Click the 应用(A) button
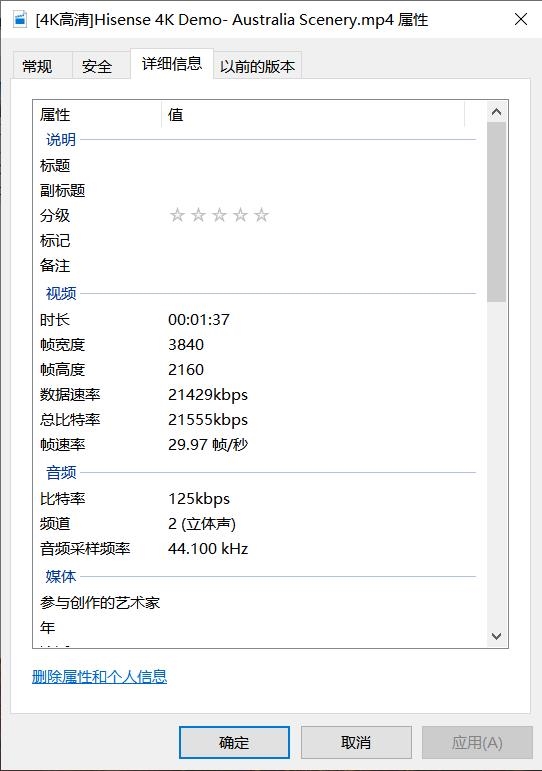This screenshot has width=542, height=771. tap(477, 742)
